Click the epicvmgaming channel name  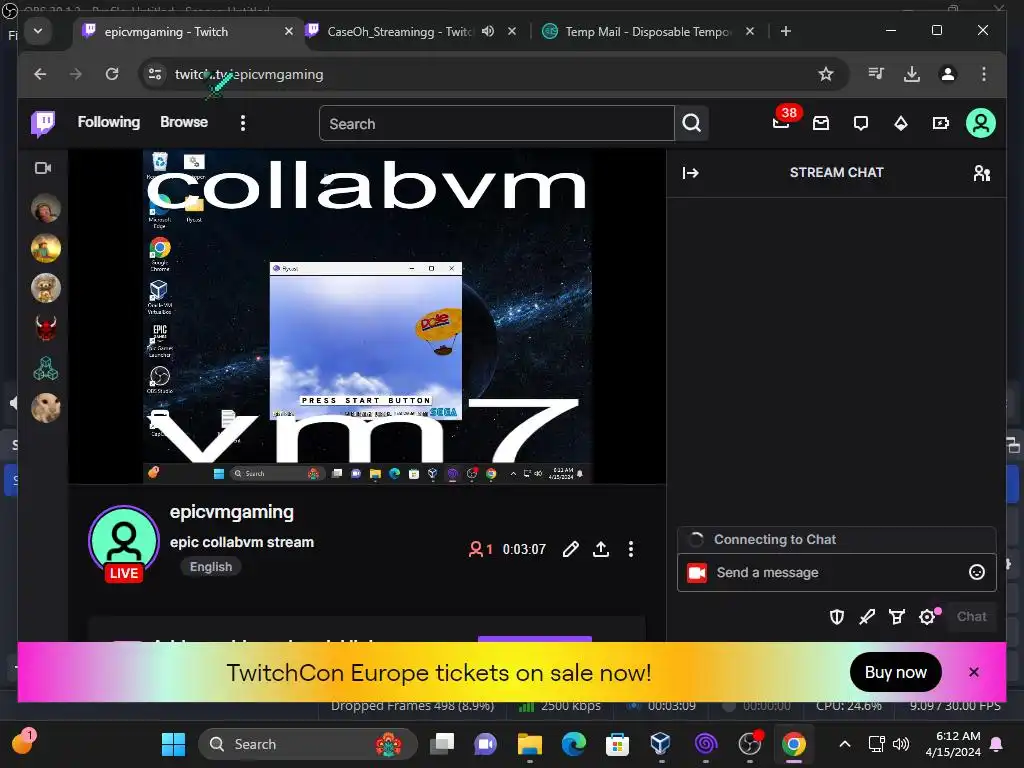click(232, 513)
